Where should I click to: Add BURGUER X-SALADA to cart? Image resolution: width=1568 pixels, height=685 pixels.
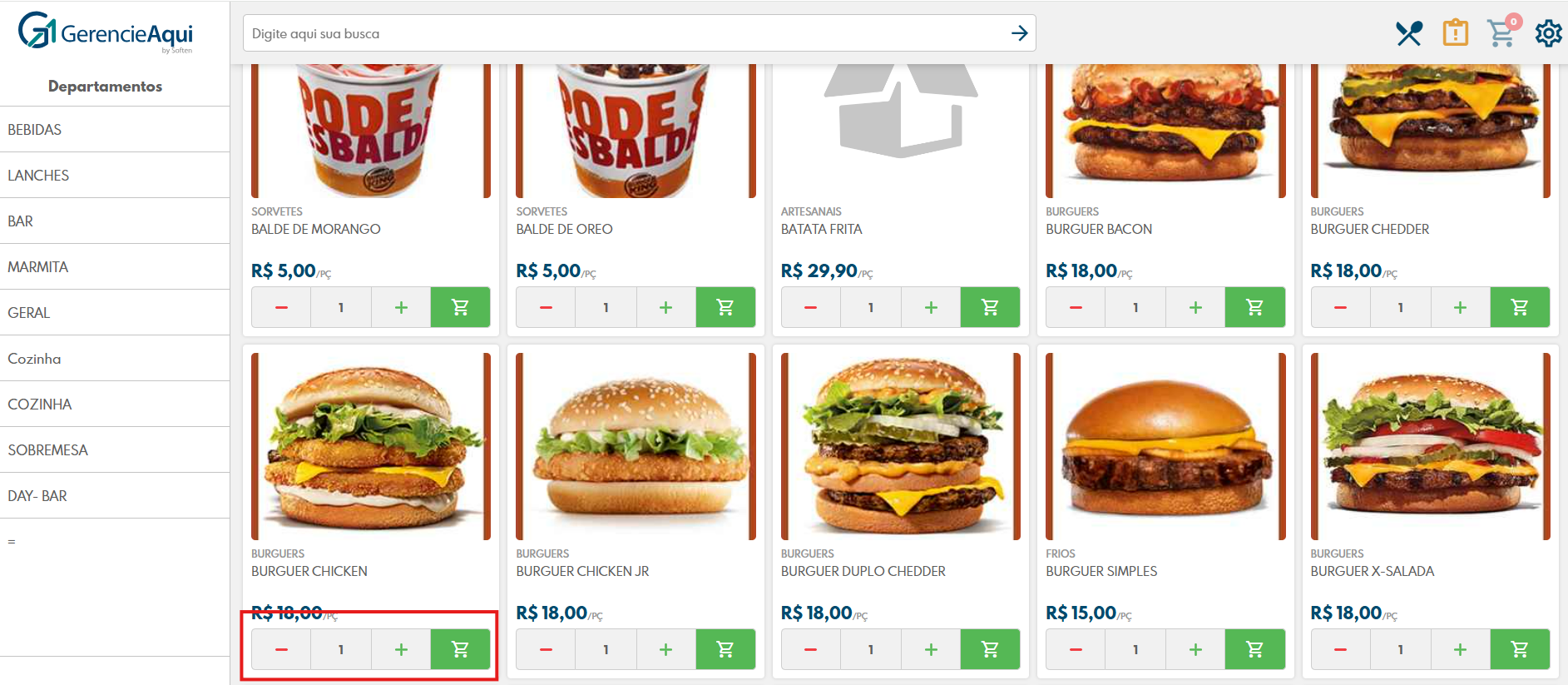[x=1520, y=649]
